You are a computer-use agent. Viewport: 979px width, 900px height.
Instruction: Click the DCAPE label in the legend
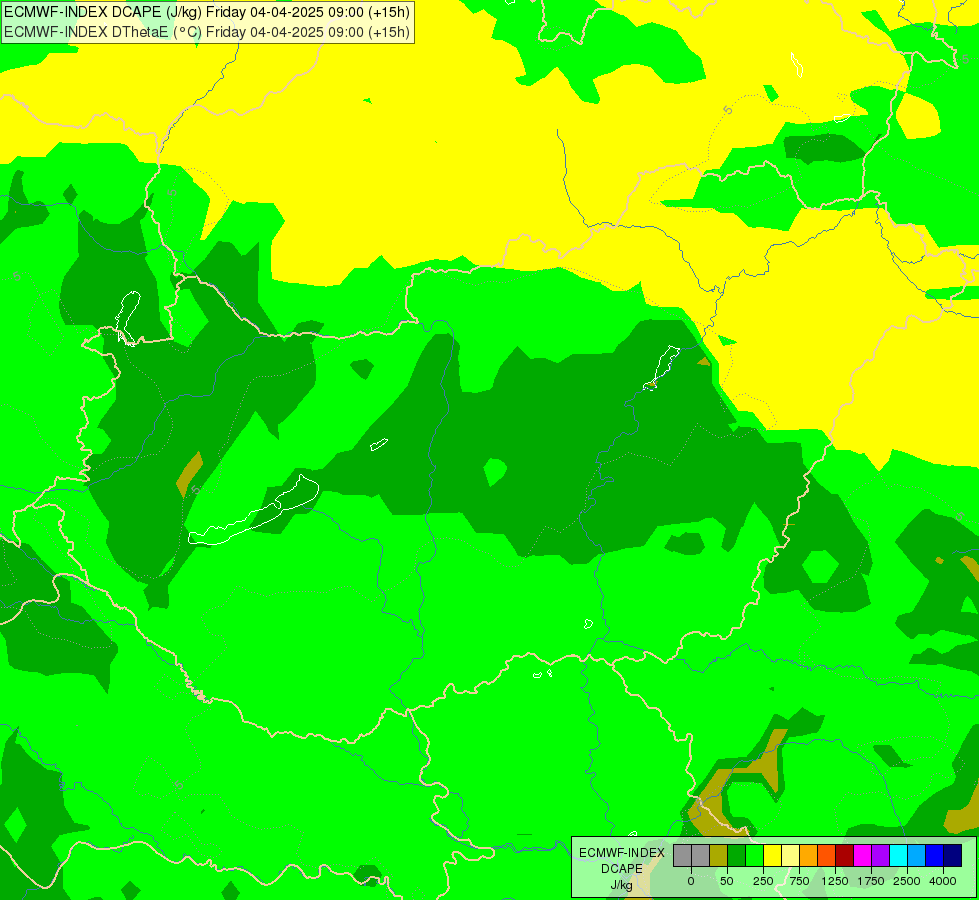[x=622, y=869]
